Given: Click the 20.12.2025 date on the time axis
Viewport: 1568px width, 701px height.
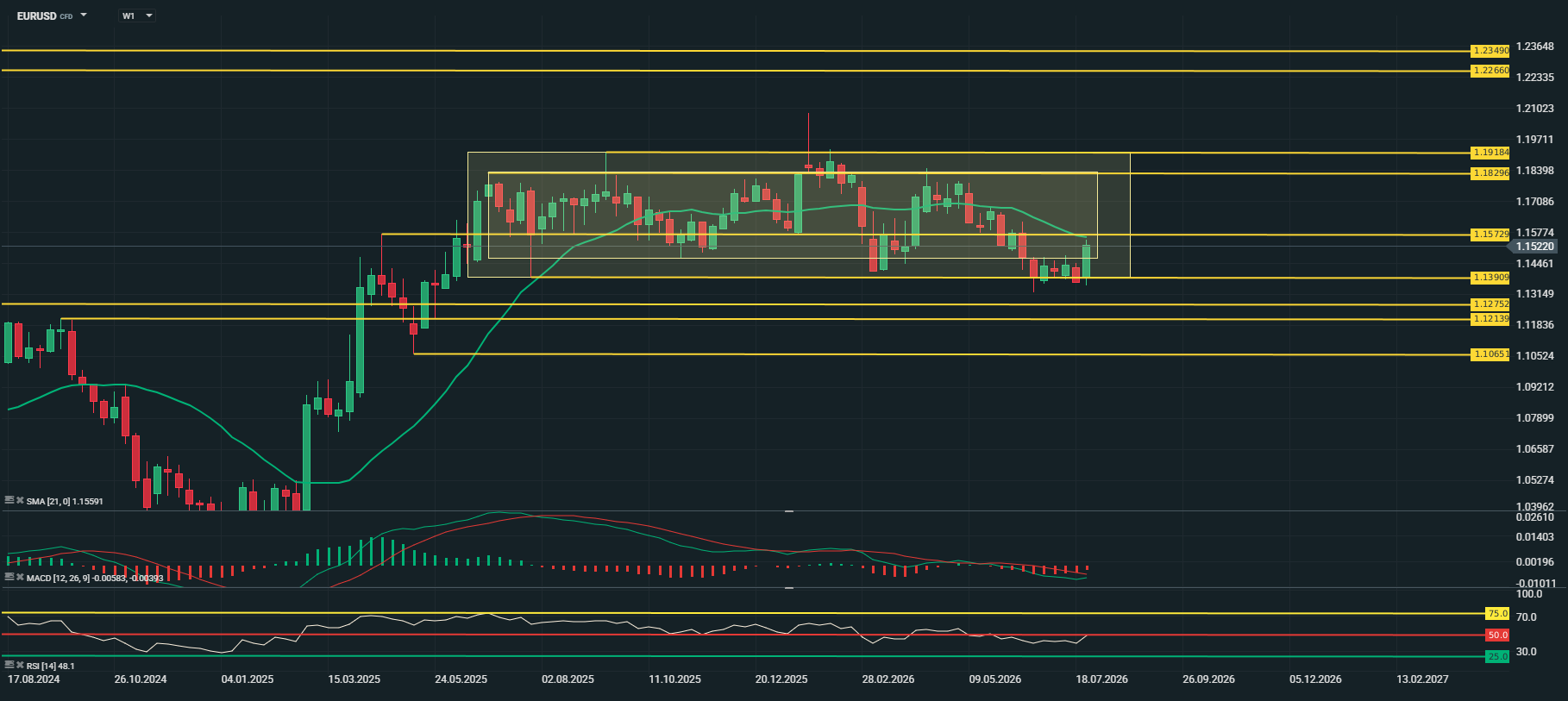Looking at the screenshot, I should [781, 679].
